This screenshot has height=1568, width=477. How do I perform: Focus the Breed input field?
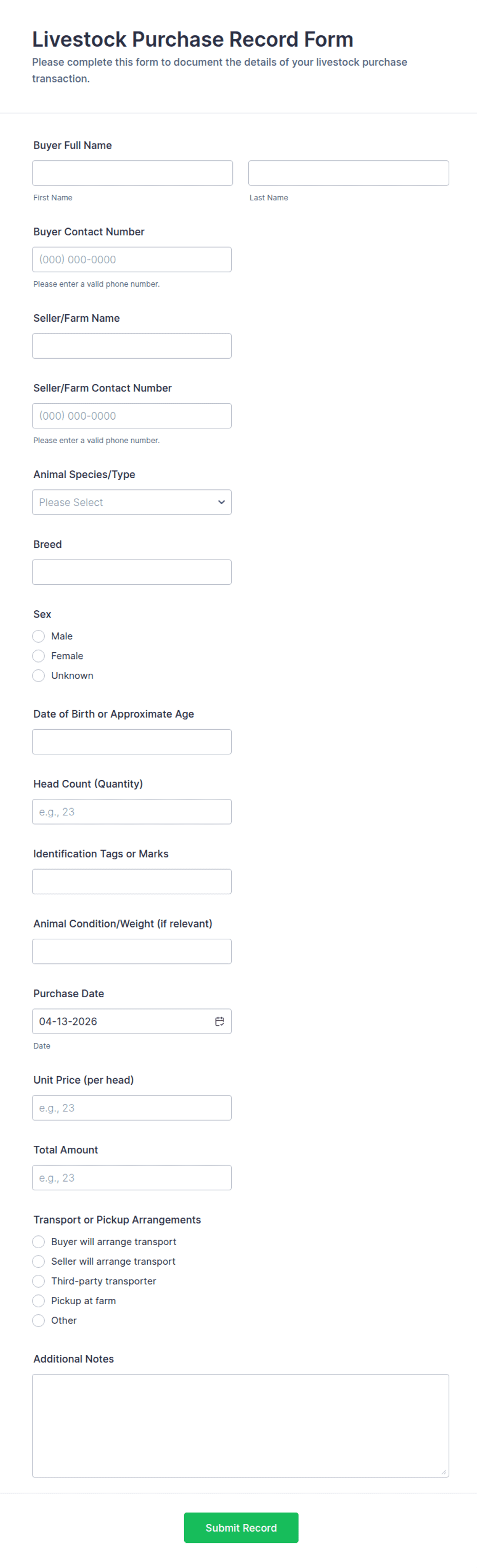[x=132, y=572]
